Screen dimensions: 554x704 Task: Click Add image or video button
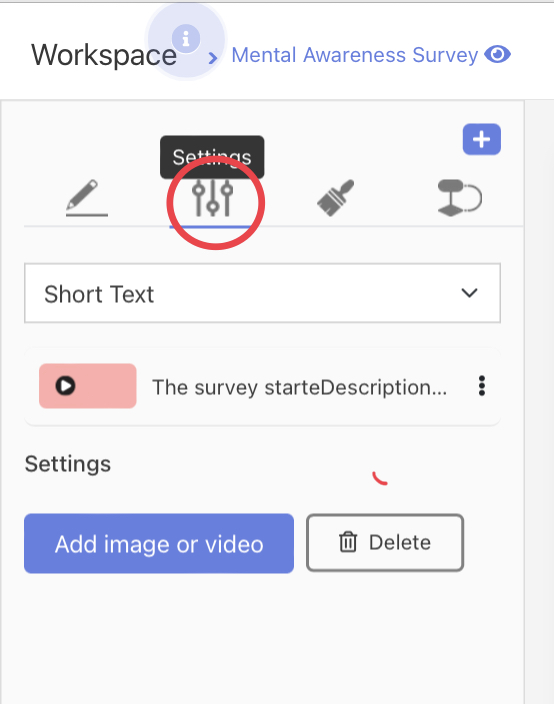click(159, 544)
